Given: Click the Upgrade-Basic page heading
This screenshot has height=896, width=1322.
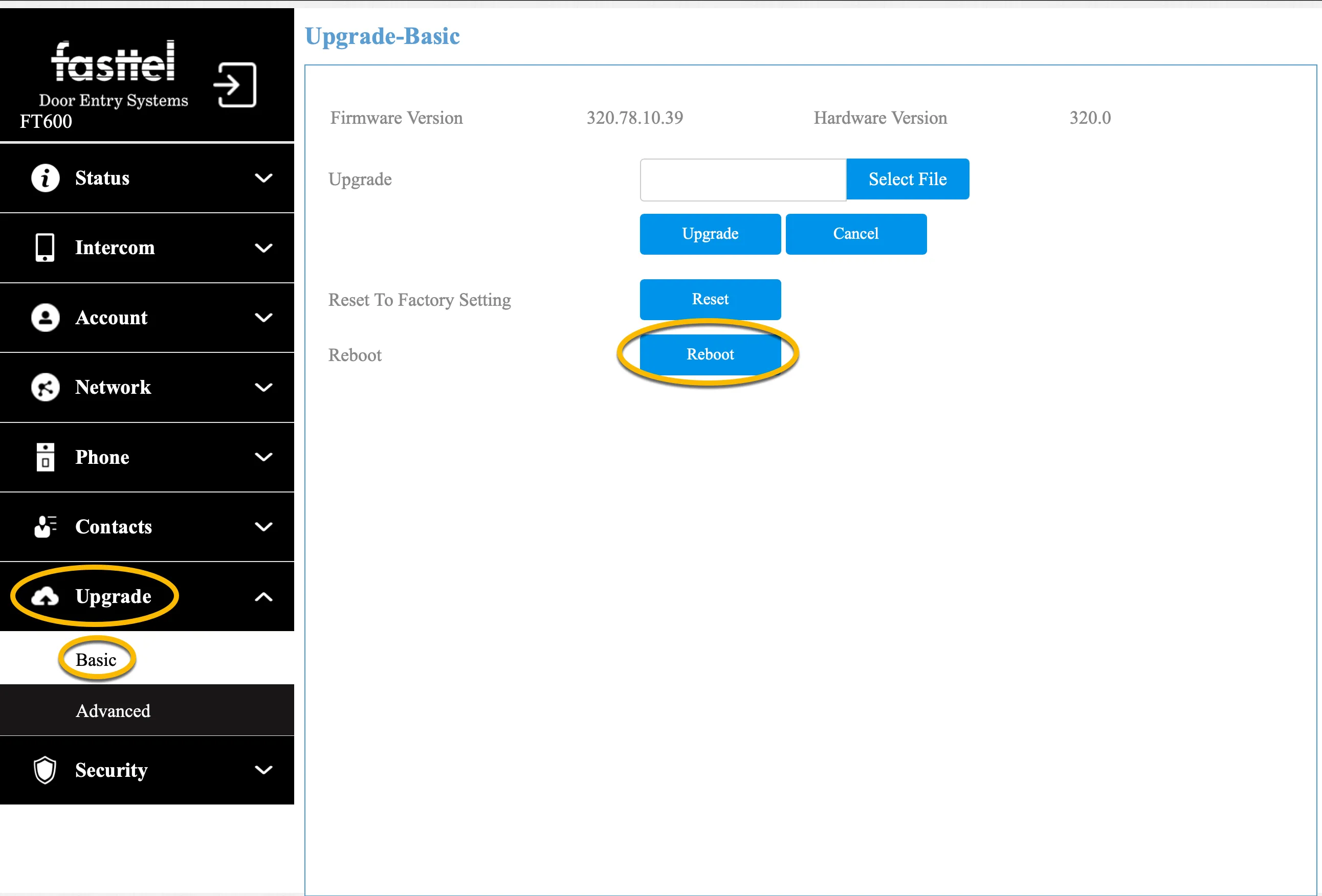Looking at the screenshot, I should pyautogui.click(x=382, y=36).
